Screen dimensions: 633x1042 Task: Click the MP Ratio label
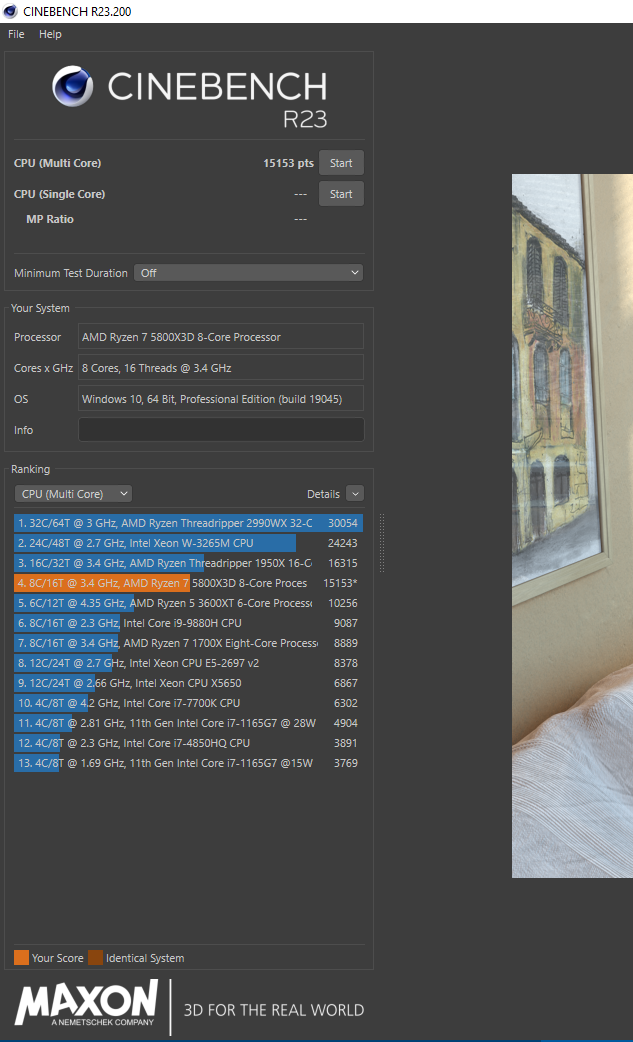tap(50, 219)
